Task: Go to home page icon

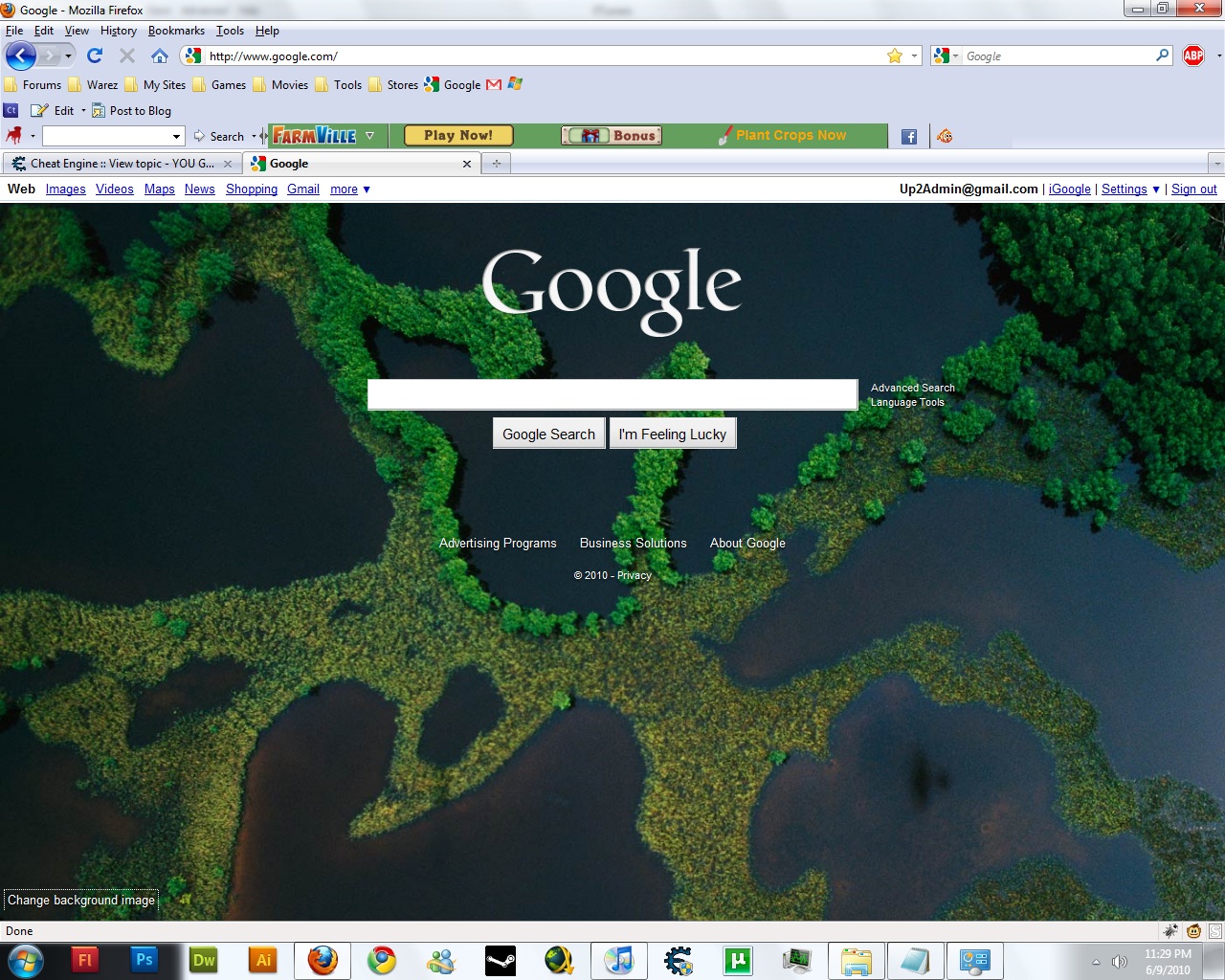Action: pos(160,56)
